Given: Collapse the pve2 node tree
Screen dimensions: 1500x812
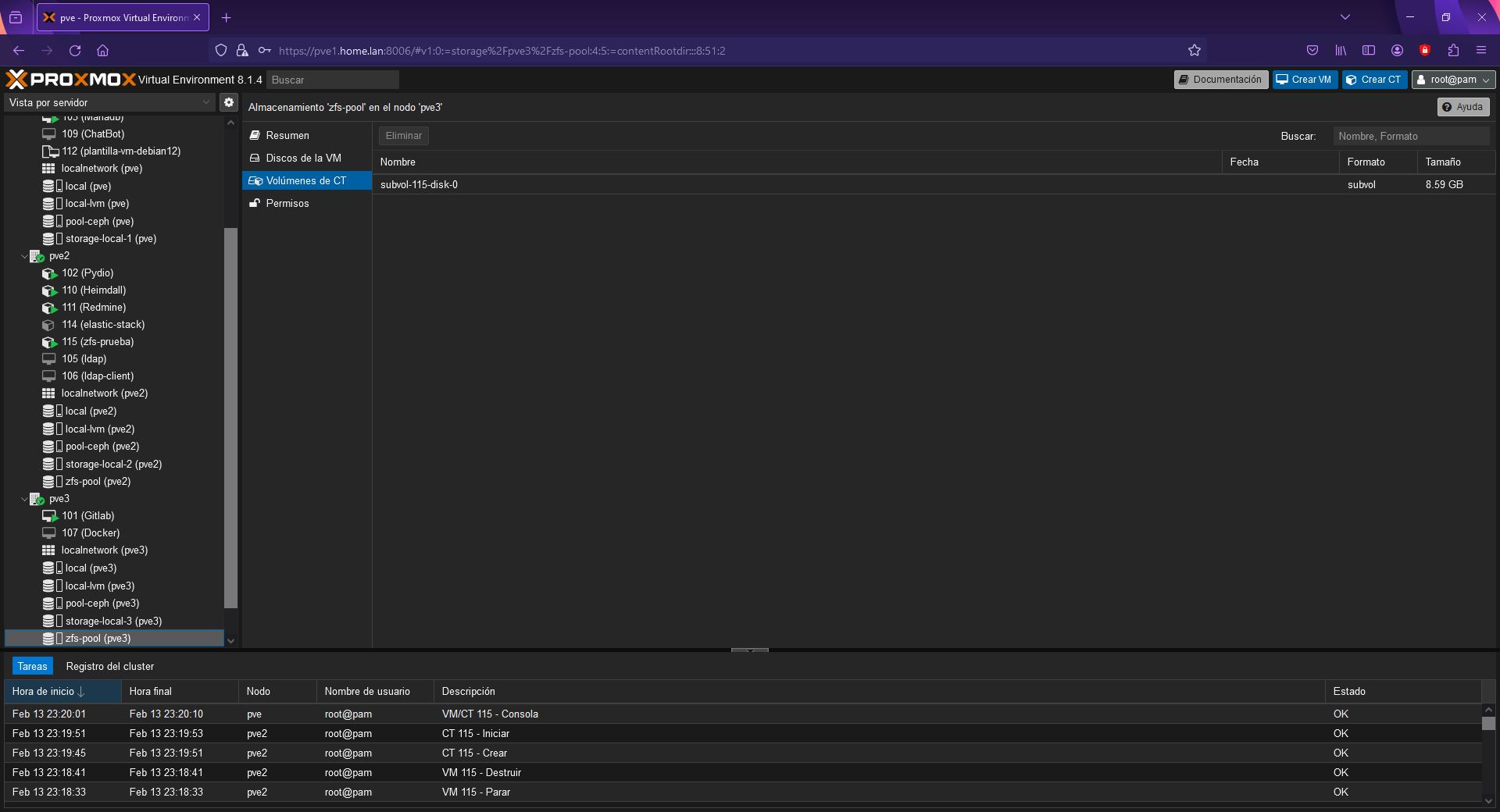Looking at the screenshot, I should click(23, 256).
